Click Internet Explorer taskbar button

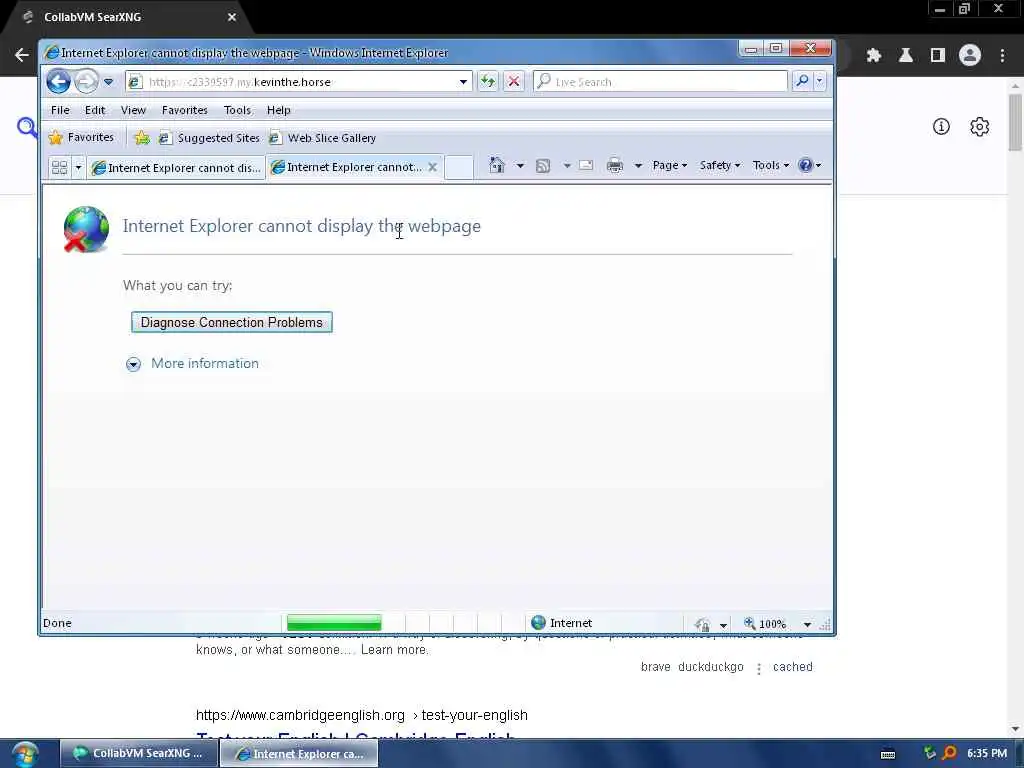[x=298, y=754]
